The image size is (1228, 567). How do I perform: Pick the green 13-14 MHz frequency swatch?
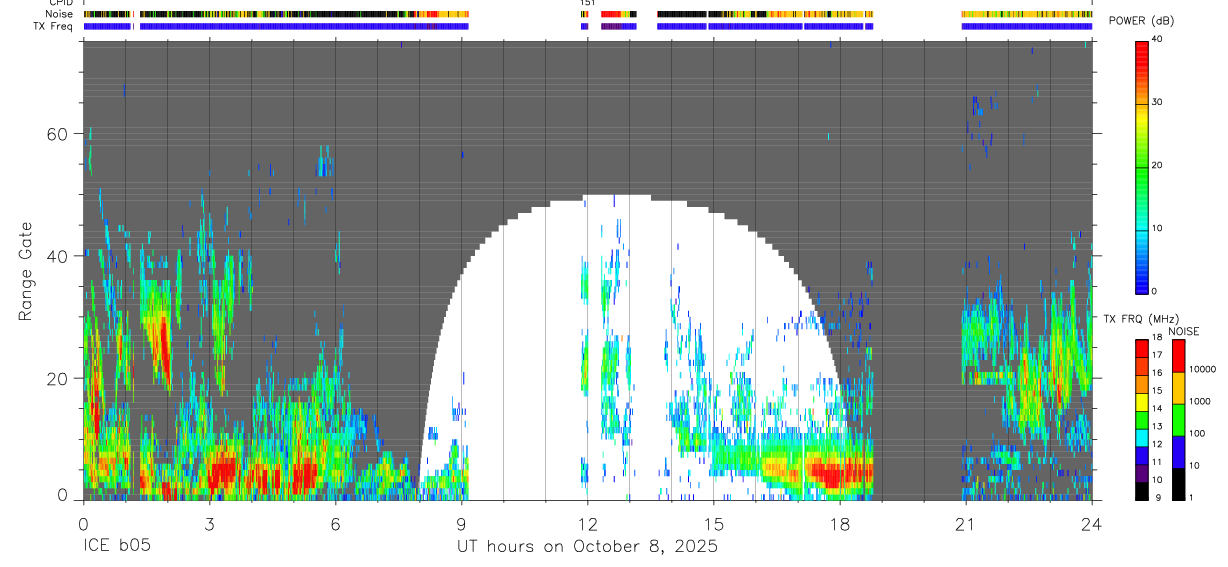[x=1142, y=419]
